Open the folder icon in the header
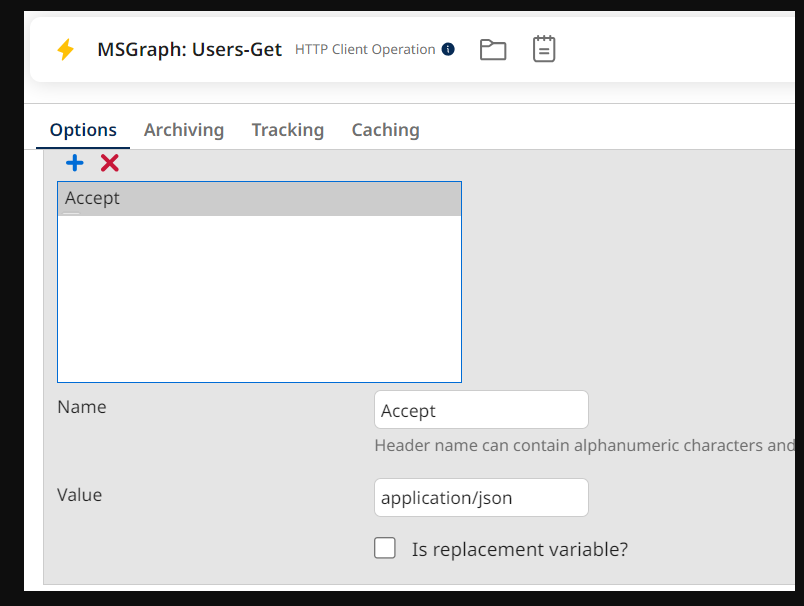This screenshot has height=606, width=804. 492,49
